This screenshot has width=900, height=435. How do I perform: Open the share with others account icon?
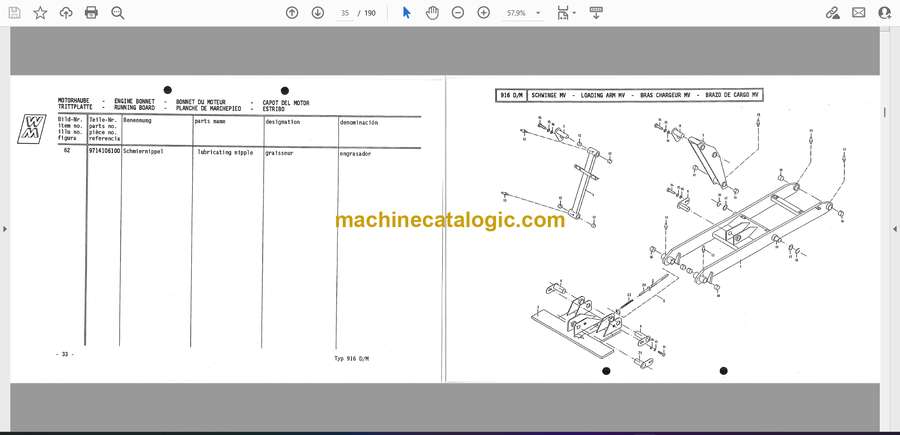click(x=885, y=13)
